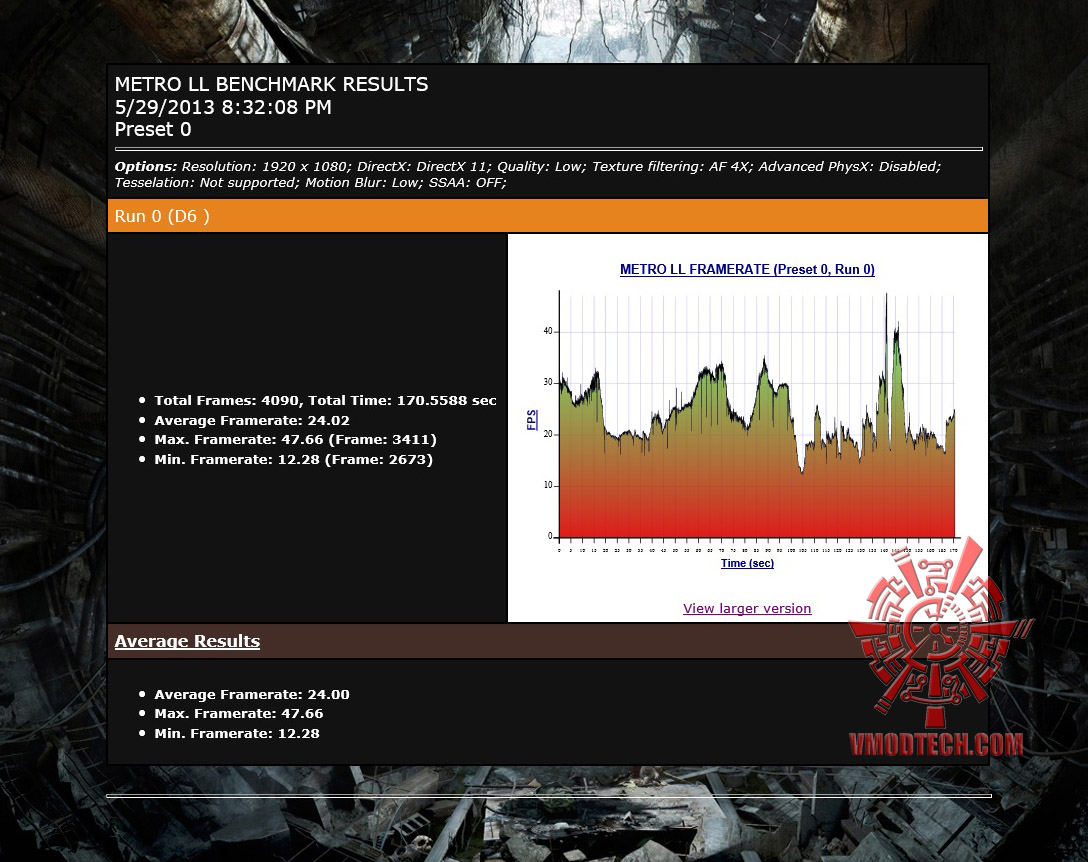
Task: Click 'Max. Framerate: 47.66' under Average Results
Action: (239, 714)
